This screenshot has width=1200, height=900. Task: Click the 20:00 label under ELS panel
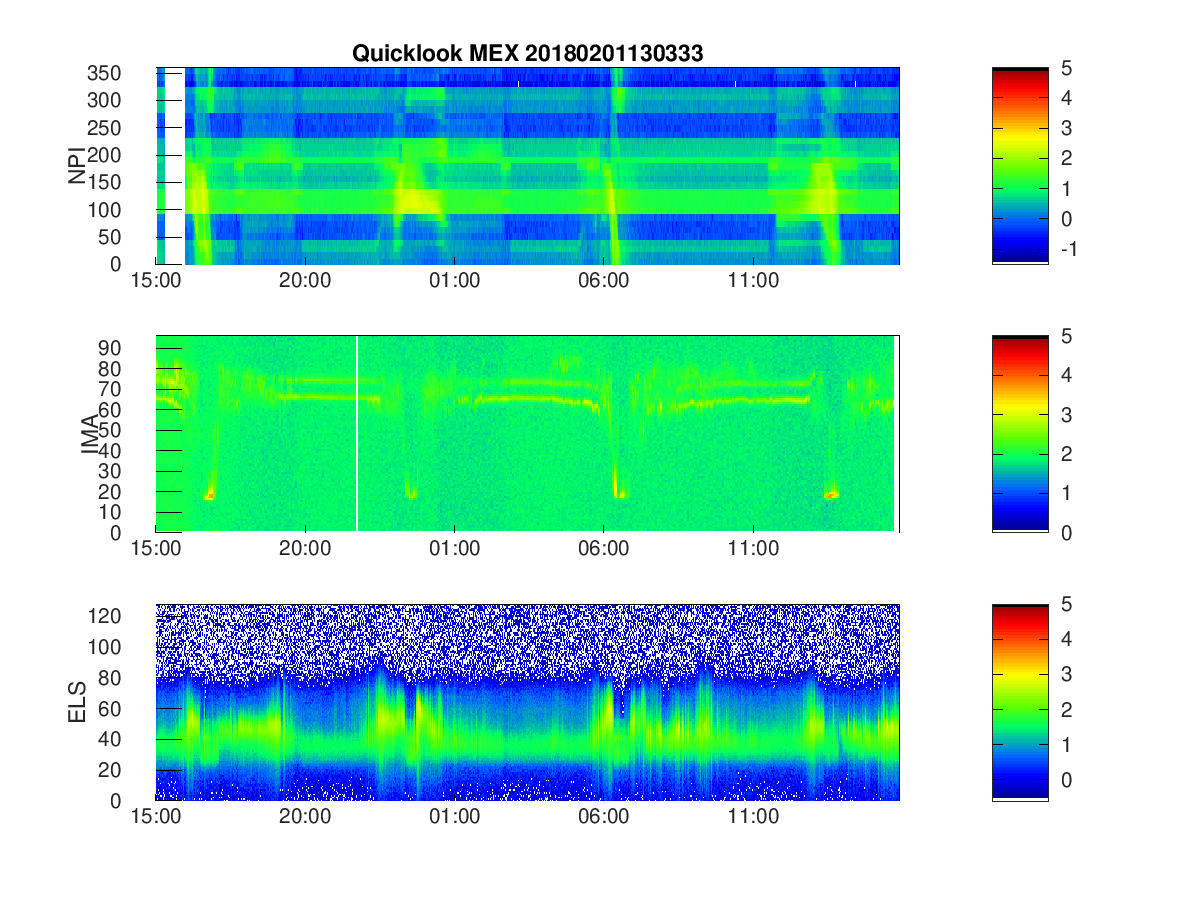(305, 818)
